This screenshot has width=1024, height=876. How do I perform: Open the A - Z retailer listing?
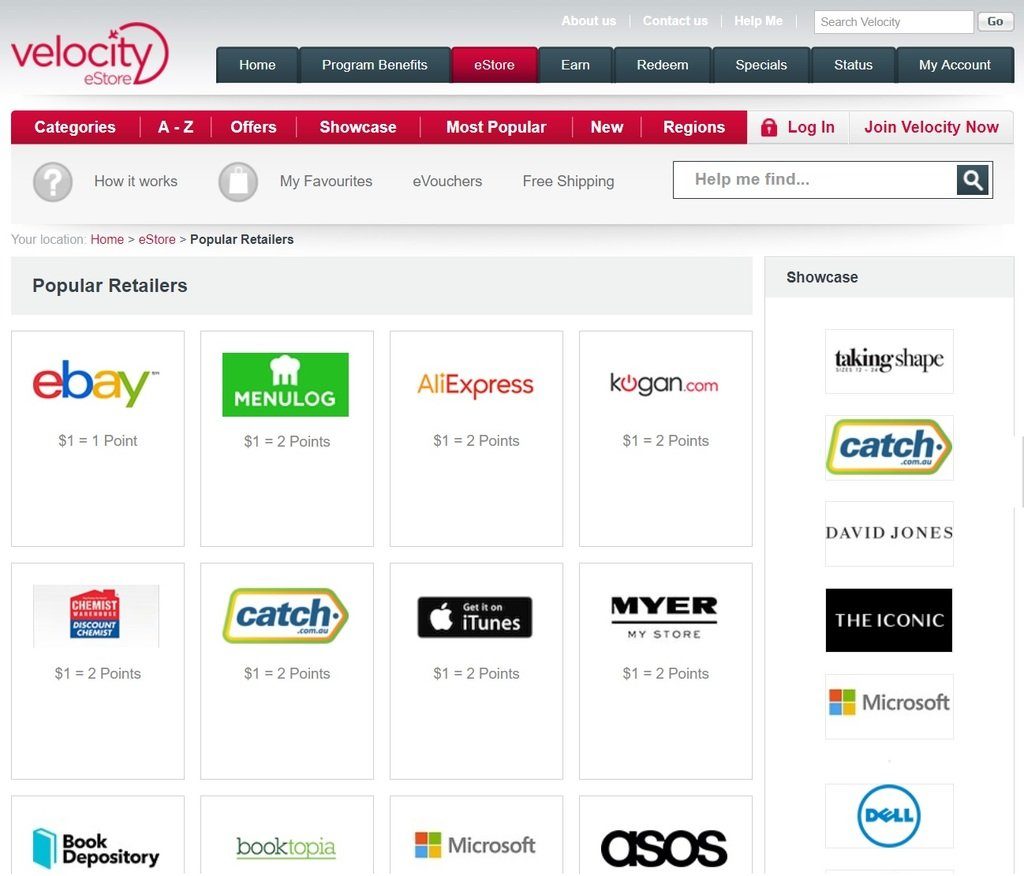point(176,127)
